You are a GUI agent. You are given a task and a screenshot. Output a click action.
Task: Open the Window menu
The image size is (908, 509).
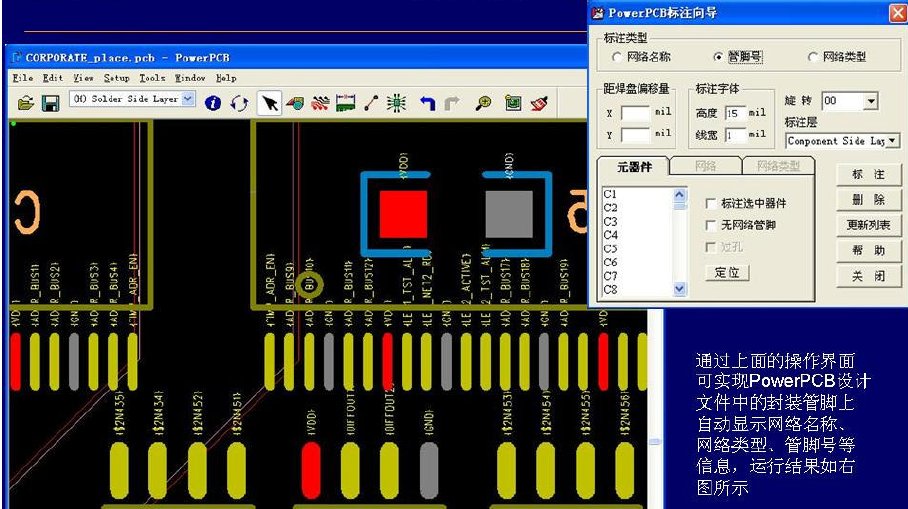click(x=190, y=78)
